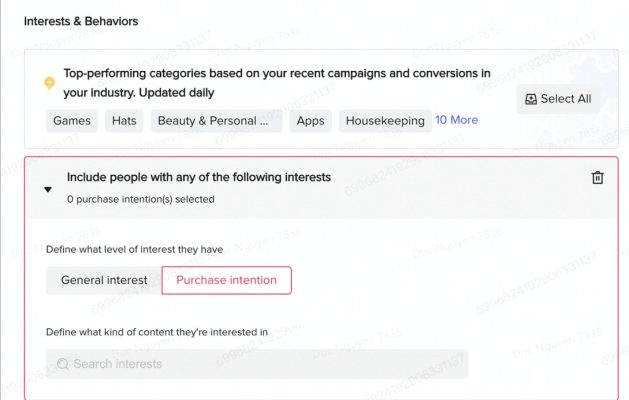The width and height of the screenshot is (629, 400).
Task: Add the Housekeeping category chip
Action: coord(385,121)
